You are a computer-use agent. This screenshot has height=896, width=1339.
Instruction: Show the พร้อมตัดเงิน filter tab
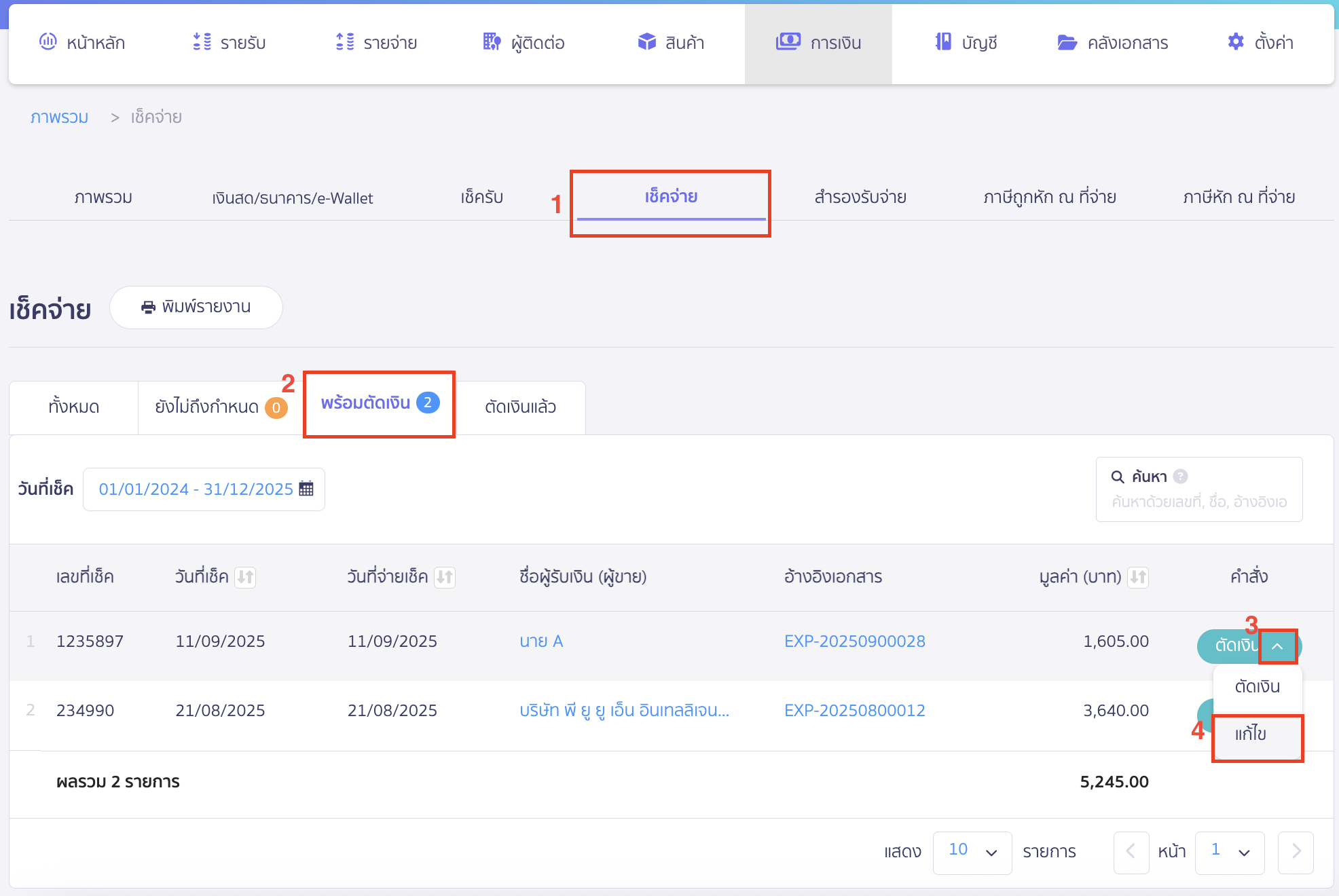click(x=380, y=404)
